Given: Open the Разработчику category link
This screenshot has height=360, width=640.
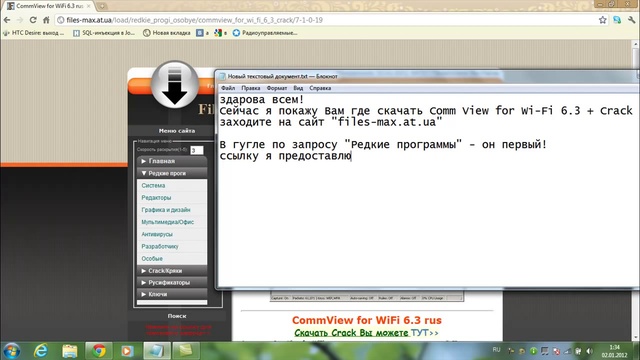Looking at the screenshot, I should pos(160,247).
